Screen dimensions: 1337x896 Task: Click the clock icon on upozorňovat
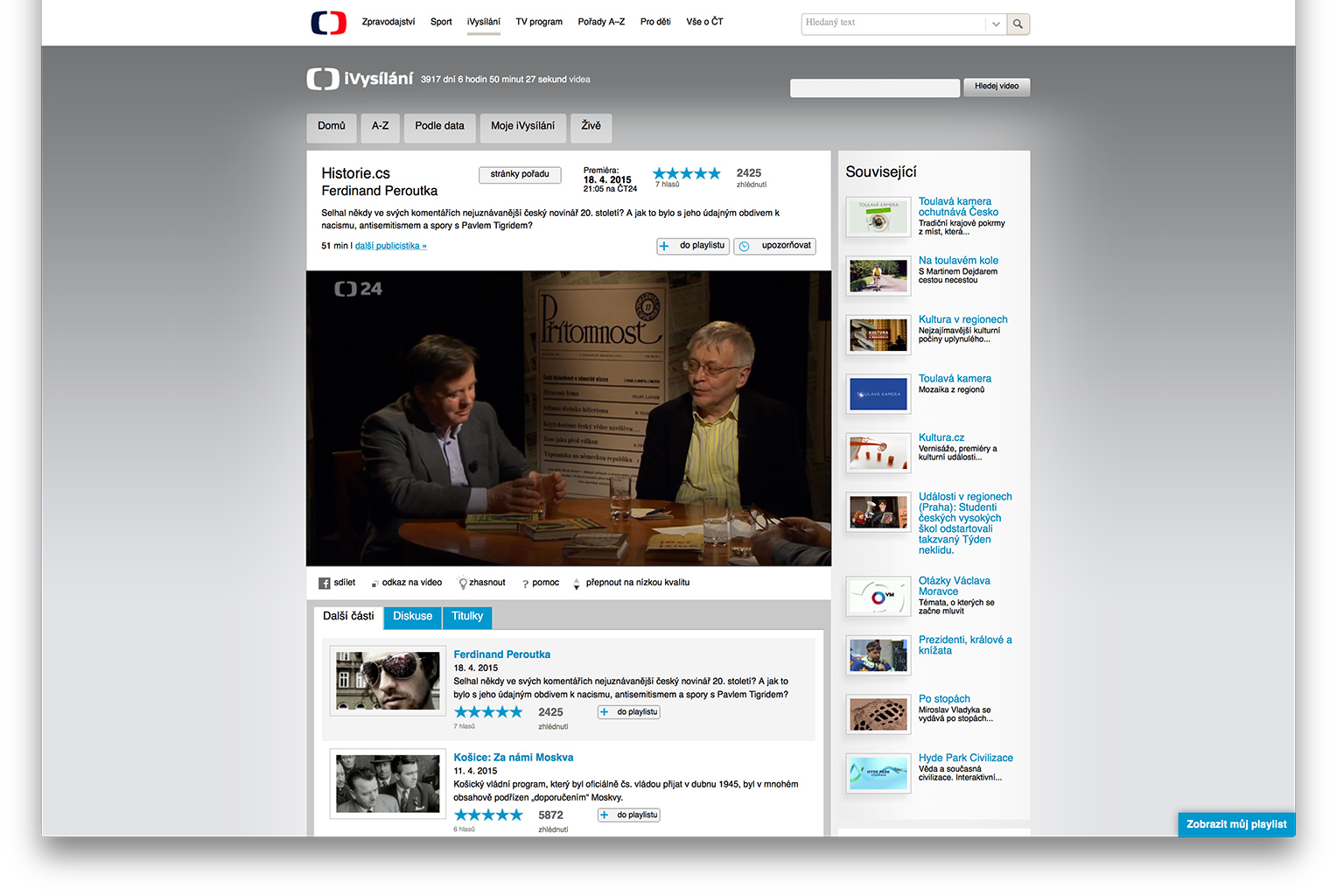tap(744, 247)
